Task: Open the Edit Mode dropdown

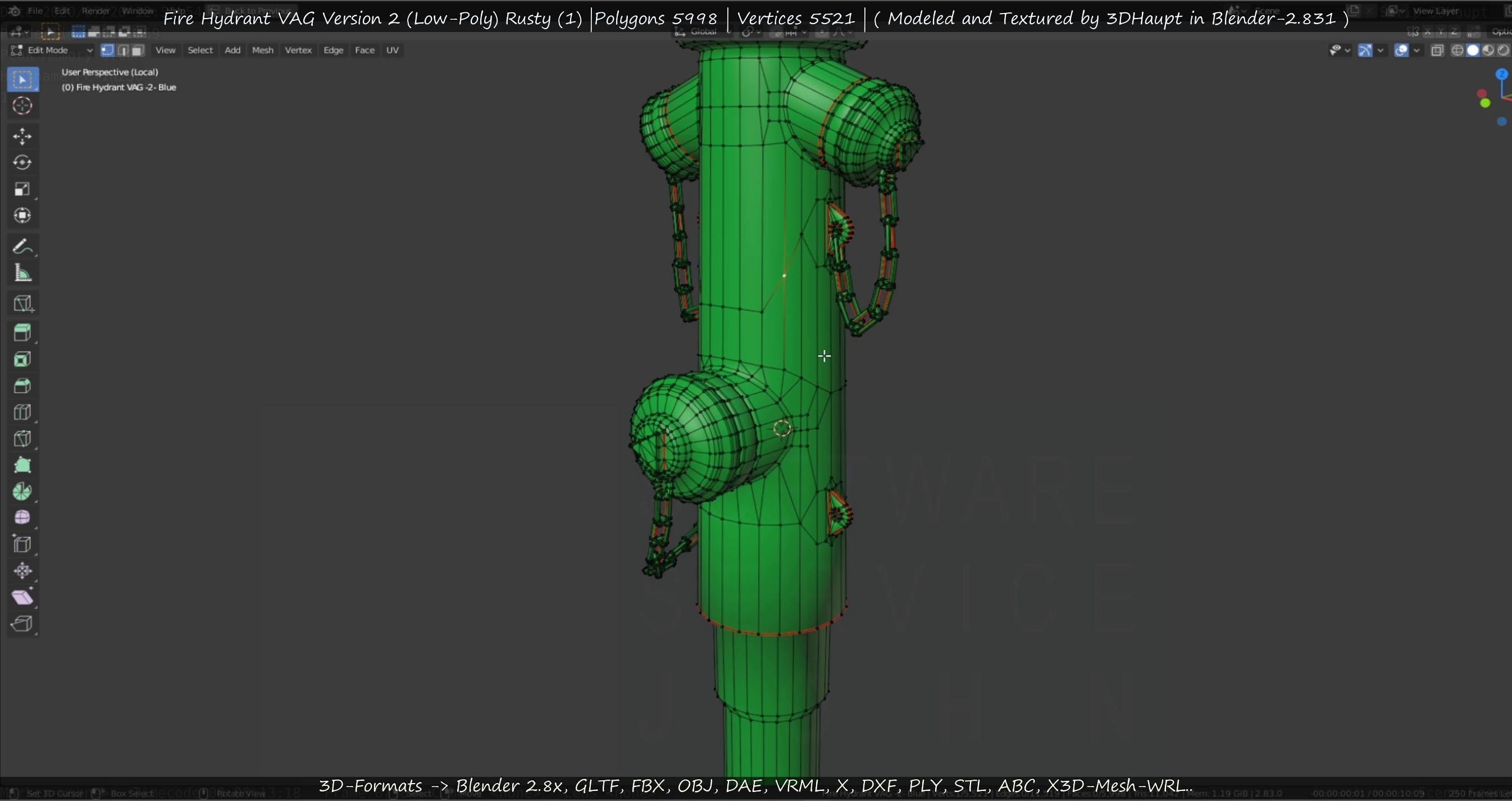Action: point(52,51)
